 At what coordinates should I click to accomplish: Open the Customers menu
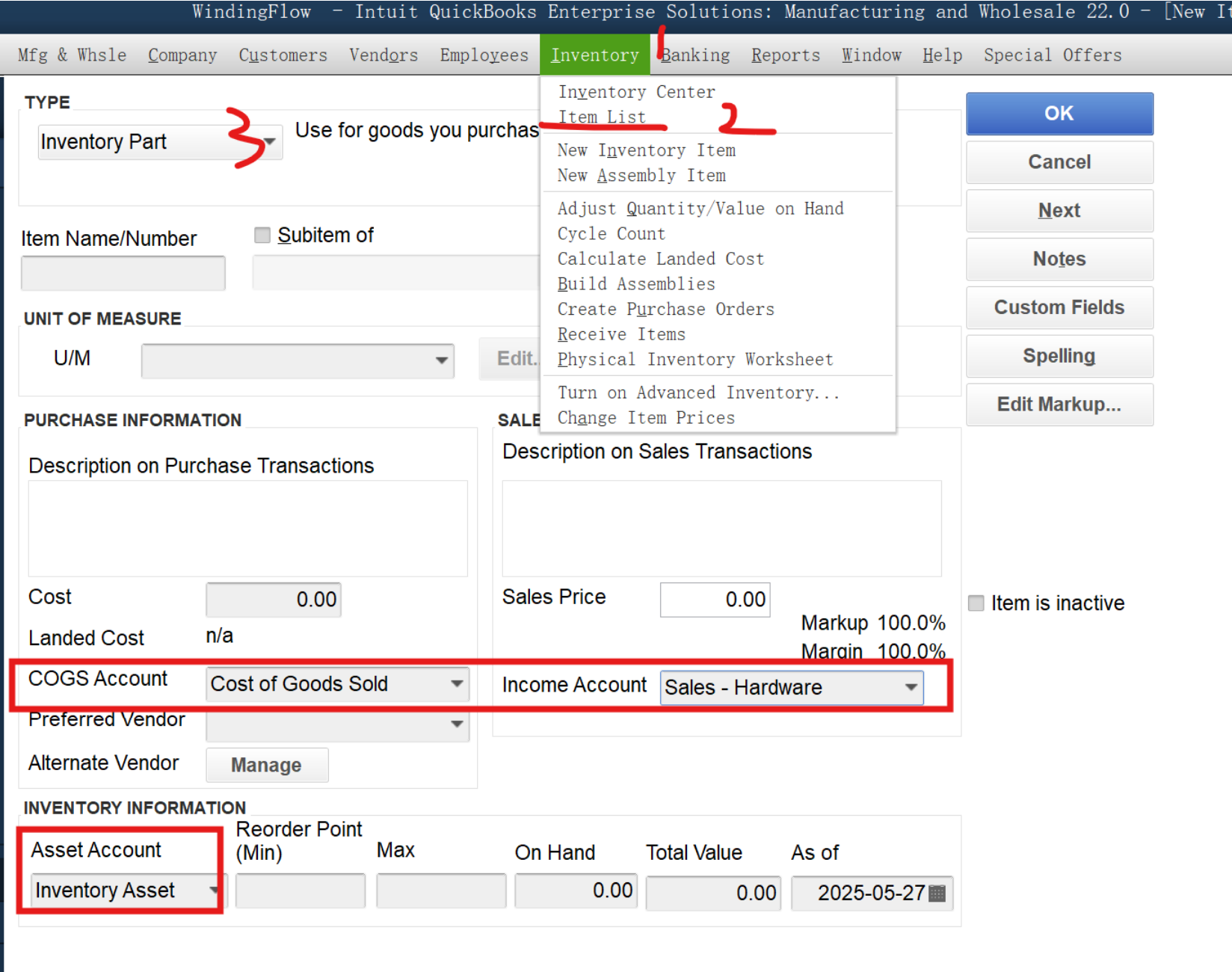(x=283, y=55)
